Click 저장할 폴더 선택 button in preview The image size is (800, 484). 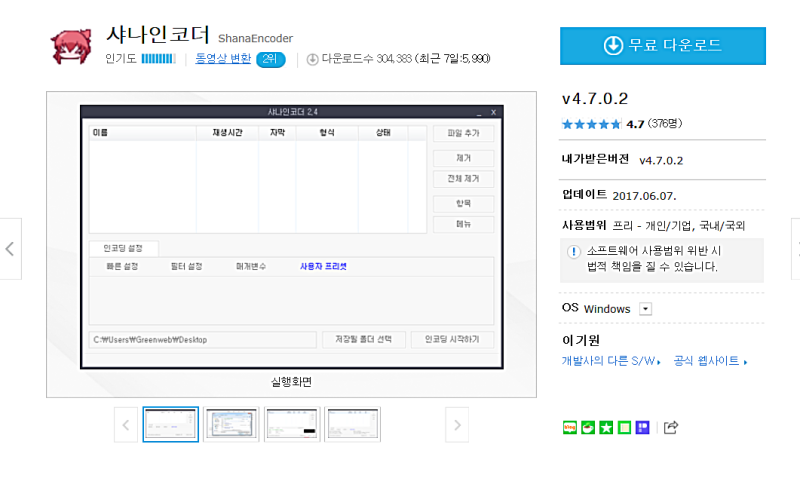364,340
